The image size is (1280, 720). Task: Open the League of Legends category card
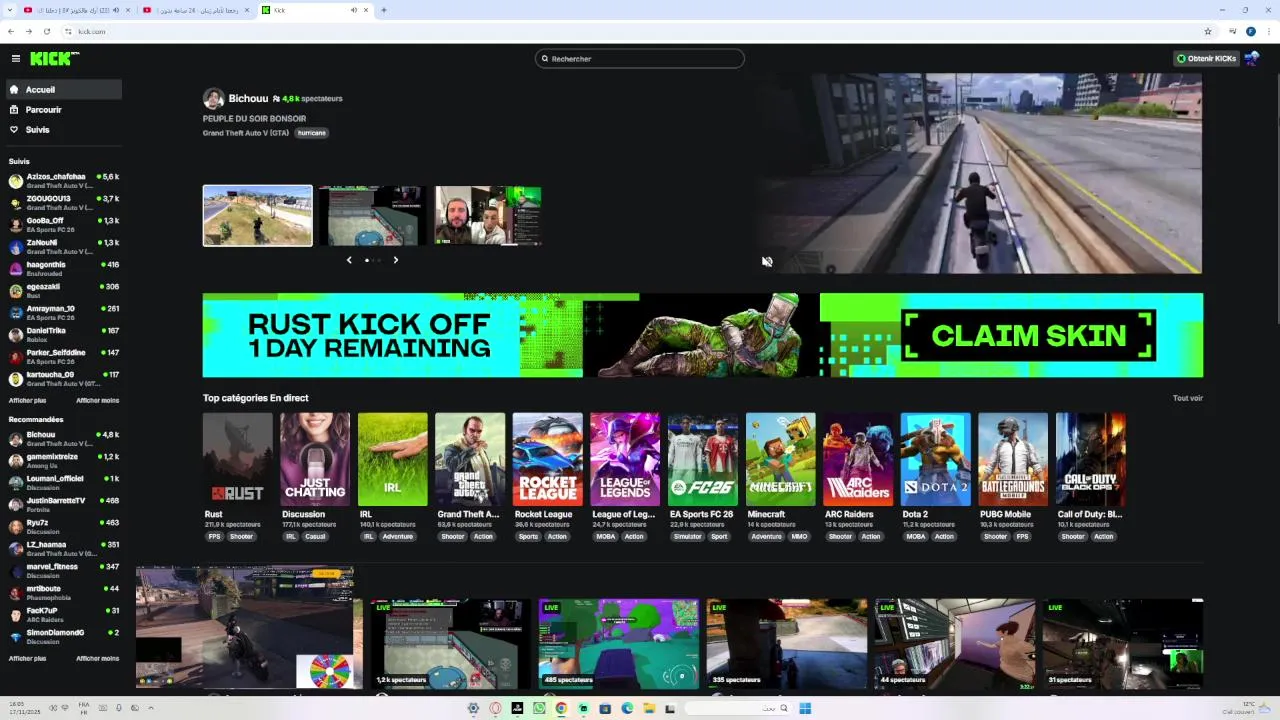point(625,459)
